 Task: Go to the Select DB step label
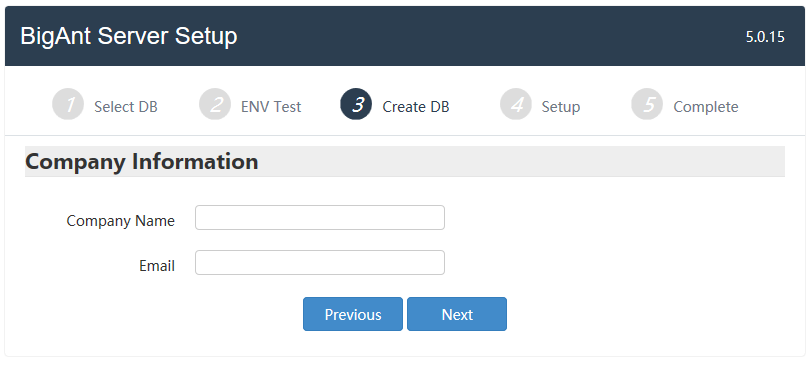pos(126,107)
